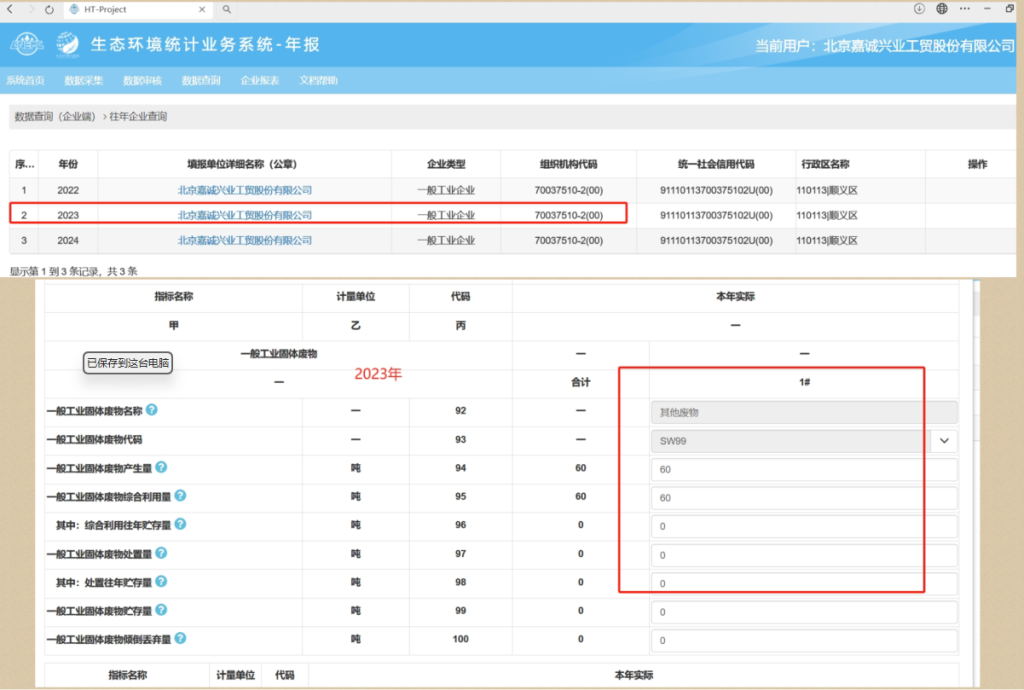Click the browser download icon
1024x690 pixels.
click(x=919, y=9)
